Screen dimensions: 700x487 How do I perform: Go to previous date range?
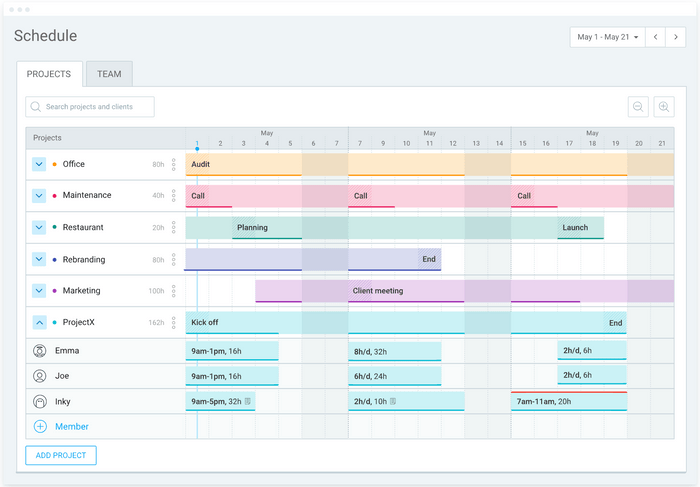click(655, 37)
